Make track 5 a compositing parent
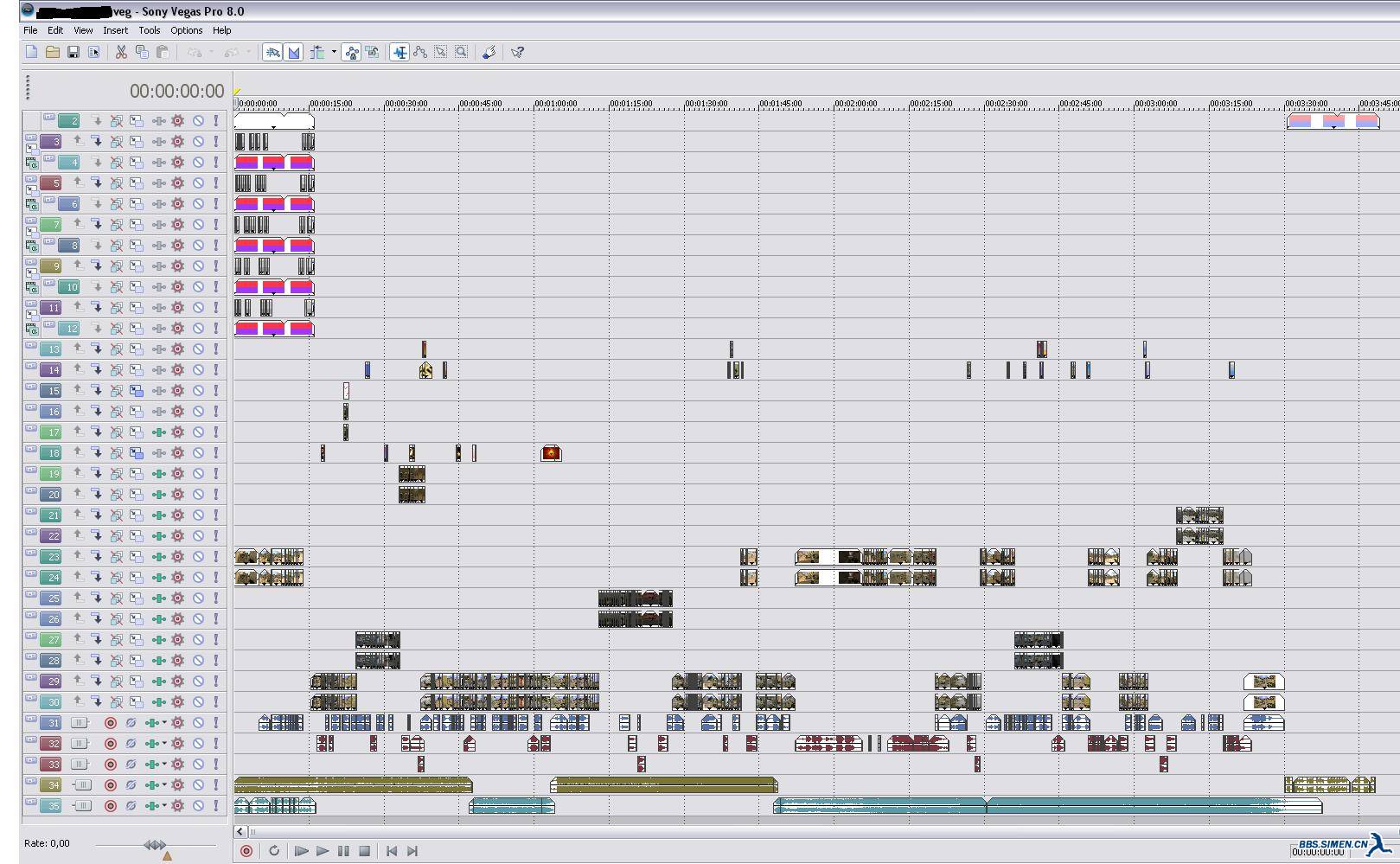 coord(77,182)
